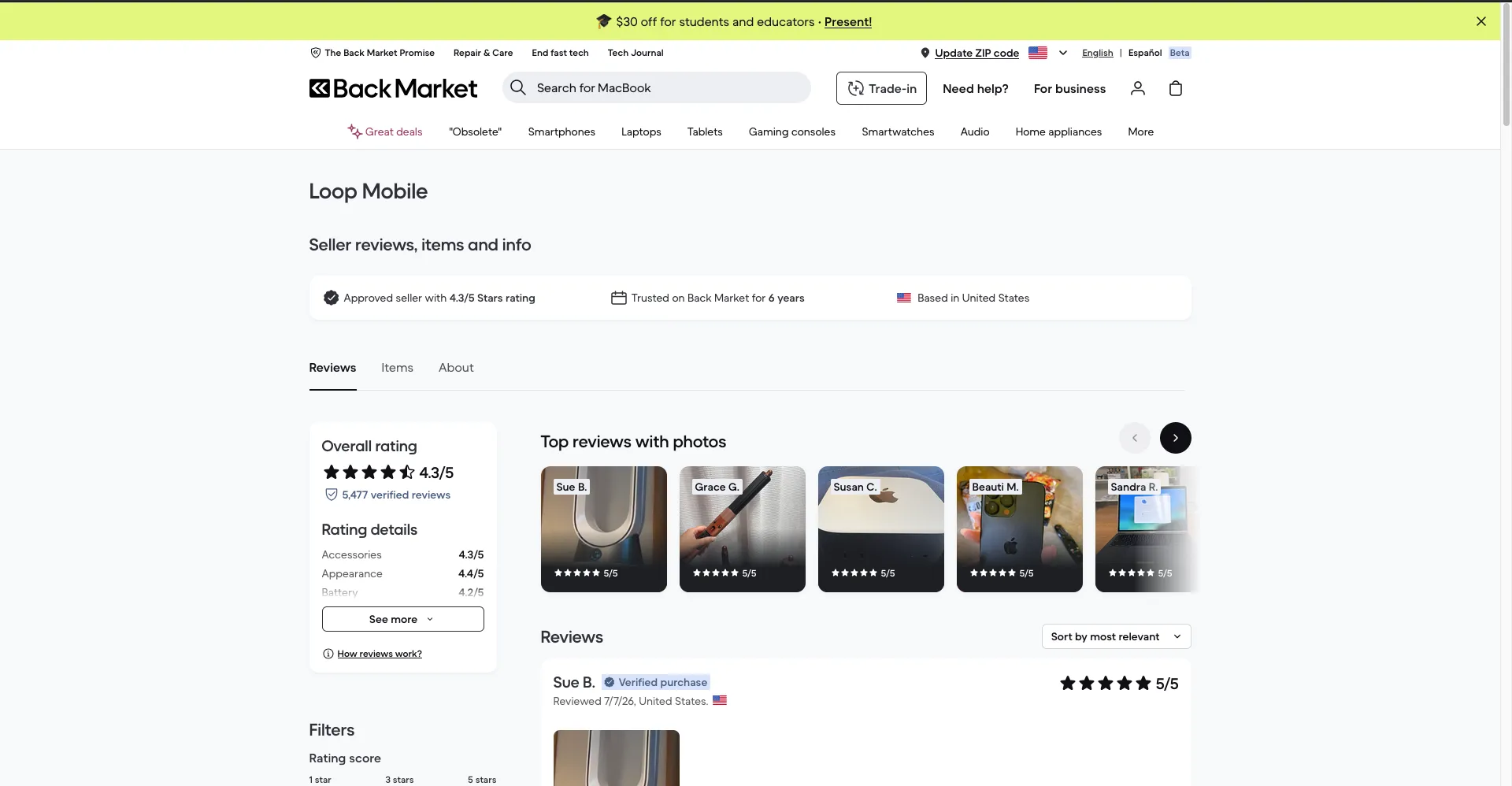Screen dimensions: 1512x786
Task: Click the graduation cap icon in banner
Action: [x=603, y=21]
